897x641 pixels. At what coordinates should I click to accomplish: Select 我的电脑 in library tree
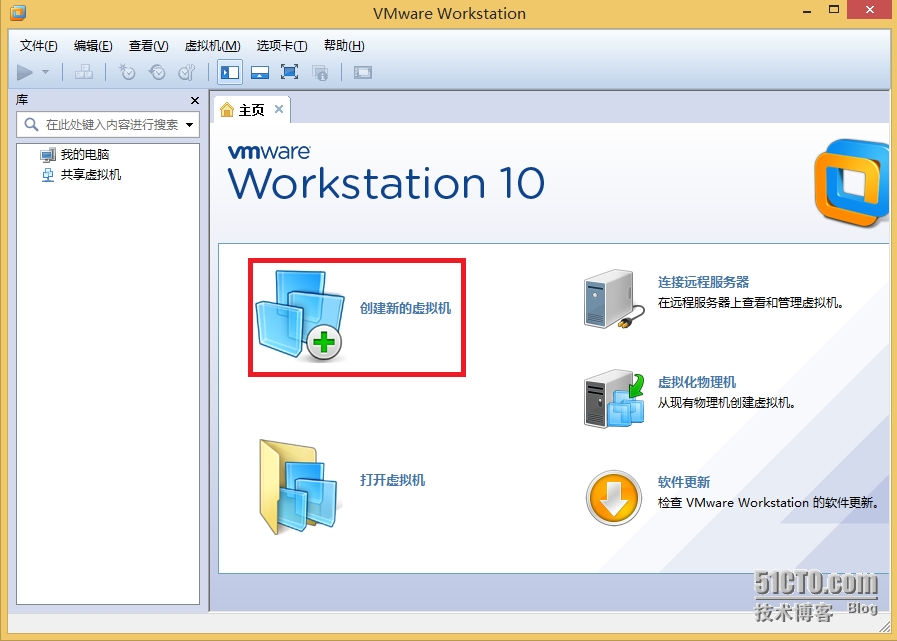tap(85, 155)
